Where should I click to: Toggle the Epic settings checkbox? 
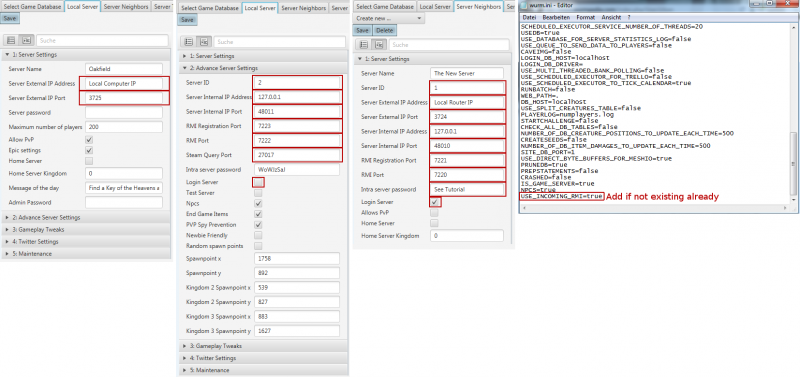[89, 150]
